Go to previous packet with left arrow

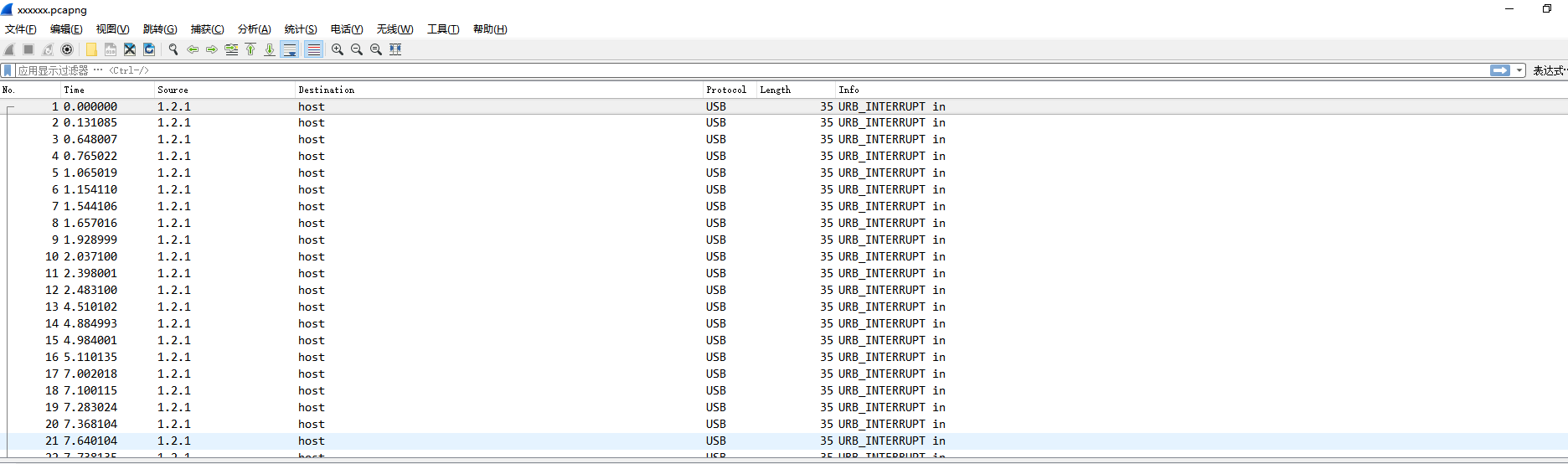click(x=193, y=49)
